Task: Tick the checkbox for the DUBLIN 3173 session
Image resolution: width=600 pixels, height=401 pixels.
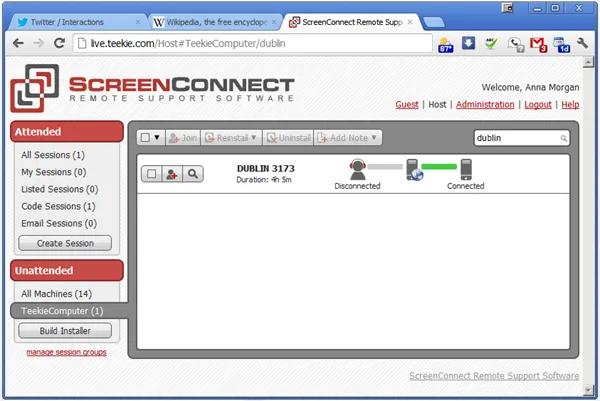Action: pos(152,174)
